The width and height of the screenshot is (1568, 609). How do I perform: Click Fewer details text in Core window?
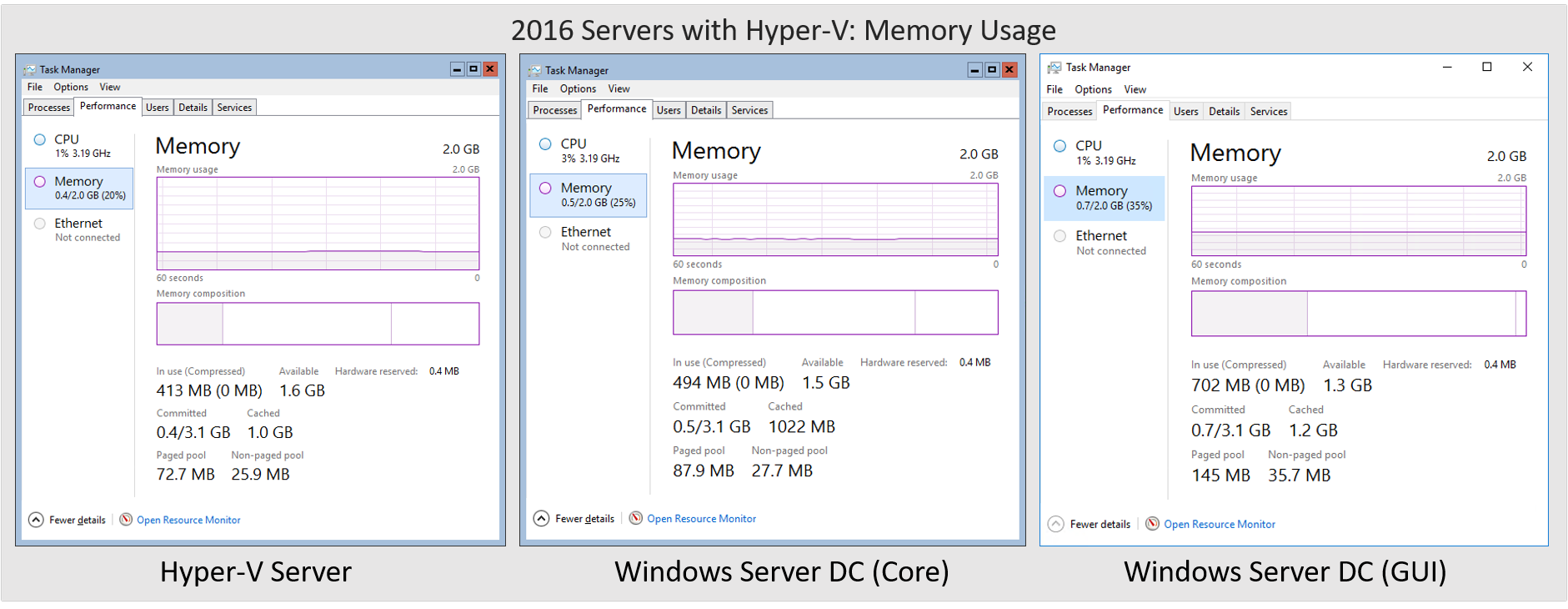(584, 519)
